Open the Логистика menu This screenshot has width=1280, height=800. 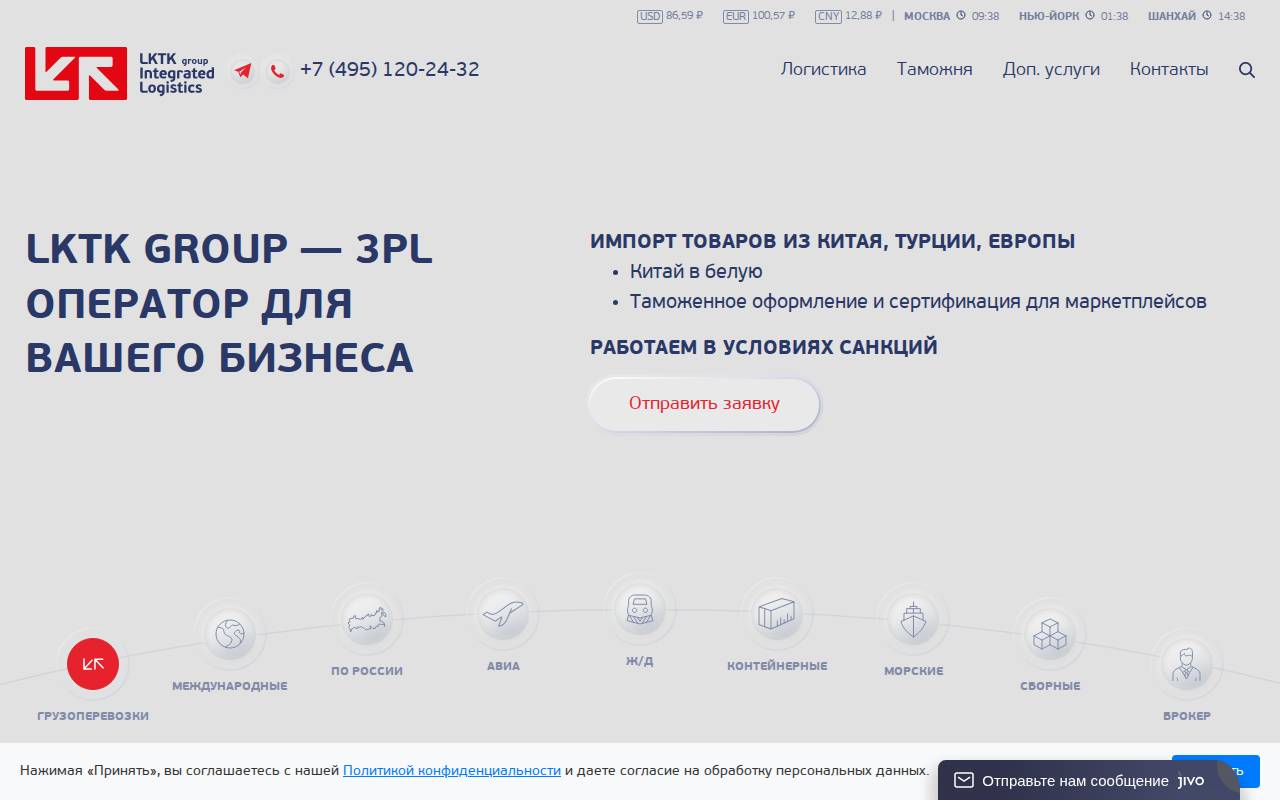pos(824,70)
